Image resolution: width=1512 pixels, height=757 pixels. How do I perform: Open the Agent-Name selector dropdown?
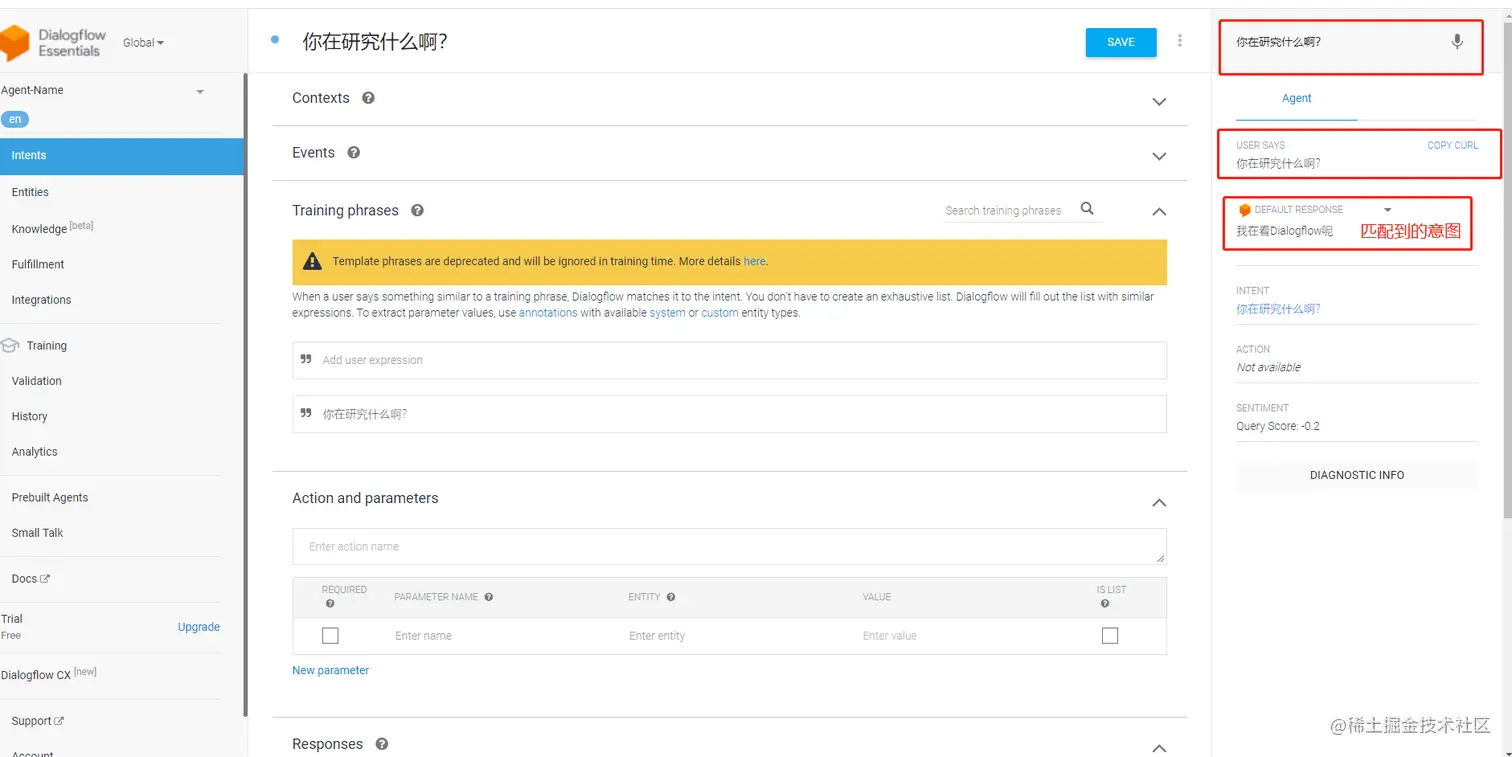pyautogui.click(x=200, y=91)
